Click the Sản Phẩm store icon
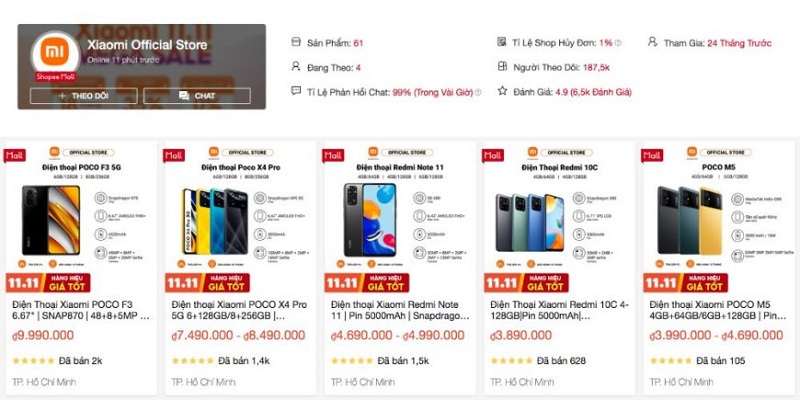This screenshot has height=400, width=800. (295, 43)
